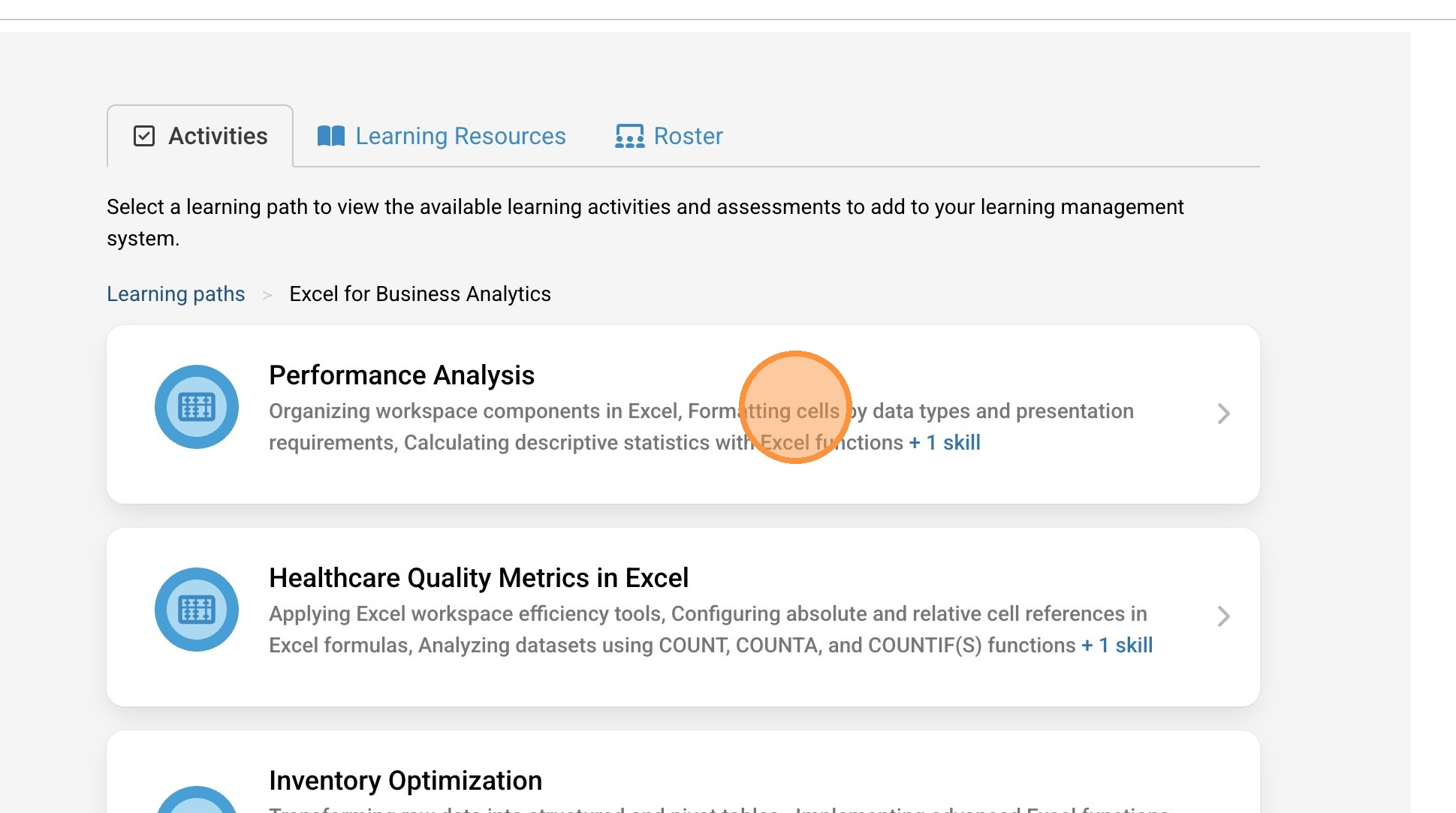Click the Excel for Business Analytics breadcrumb
Viewport: 1456px width, 813px height.
420,294
